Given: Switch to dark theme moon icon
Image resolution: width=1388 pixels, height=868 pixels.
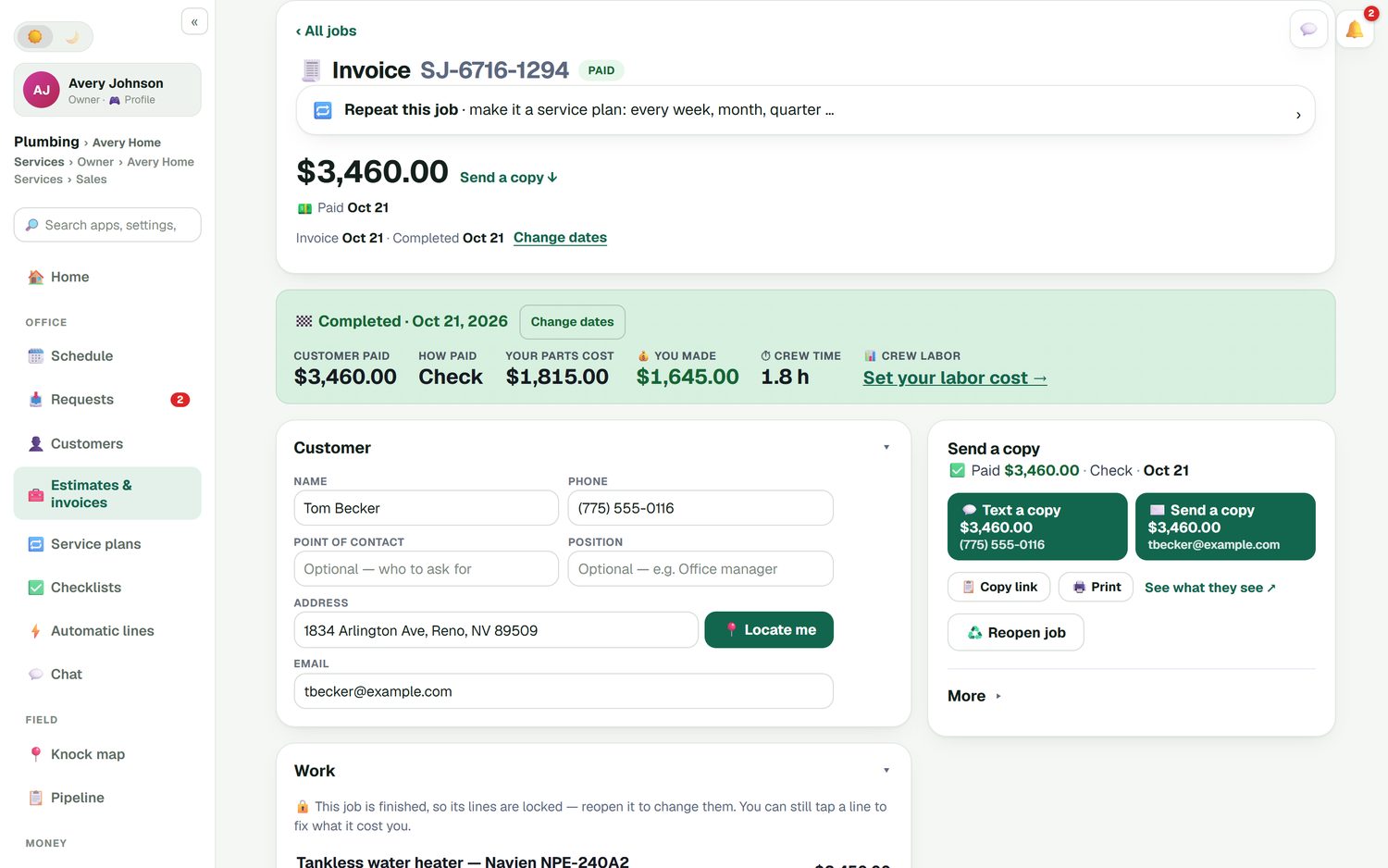Looking at the screenshot, I should point(71,37).
